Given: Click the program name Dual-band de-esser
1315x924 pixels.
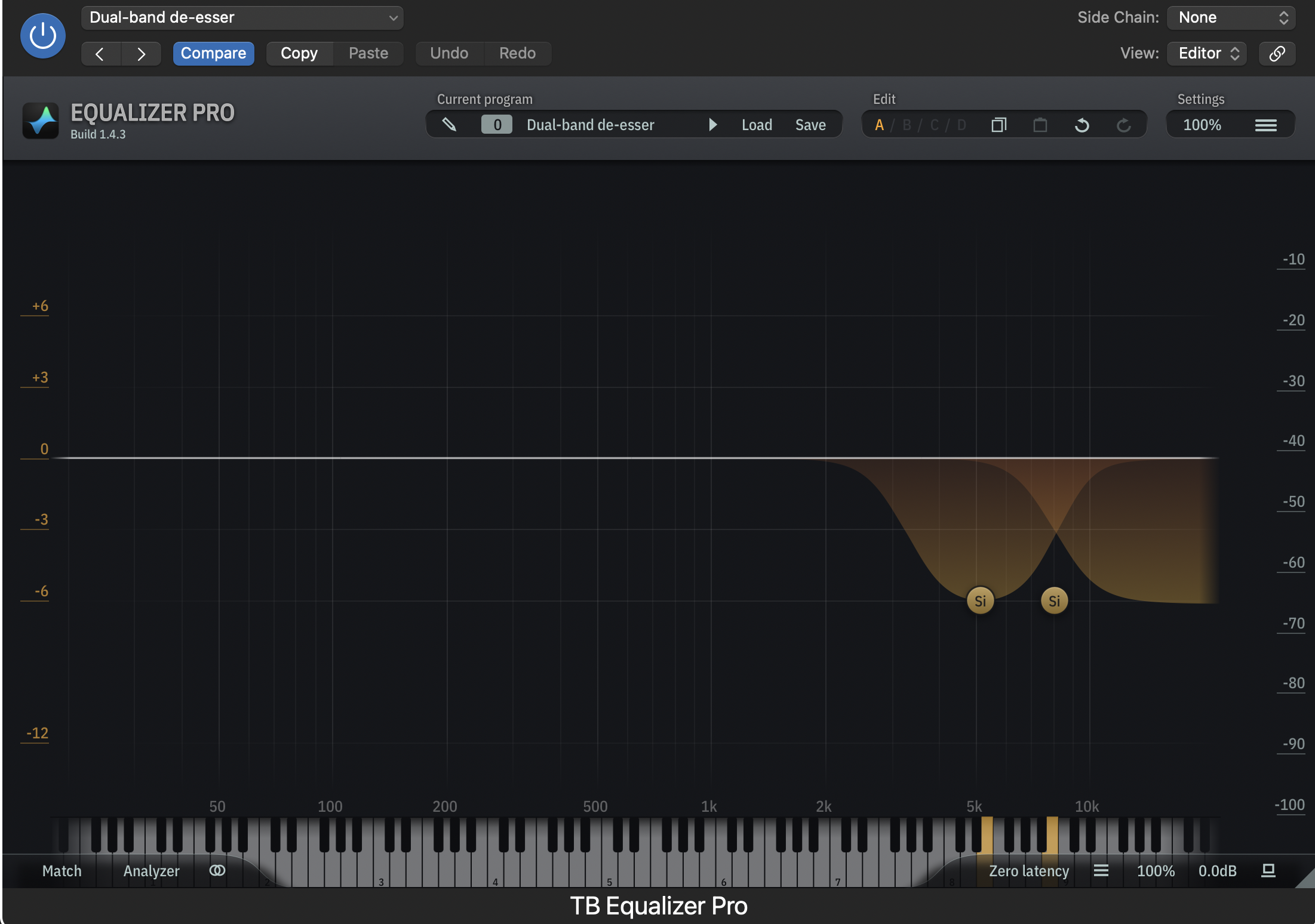Looking at the screenshot, I should click(590, 125).
